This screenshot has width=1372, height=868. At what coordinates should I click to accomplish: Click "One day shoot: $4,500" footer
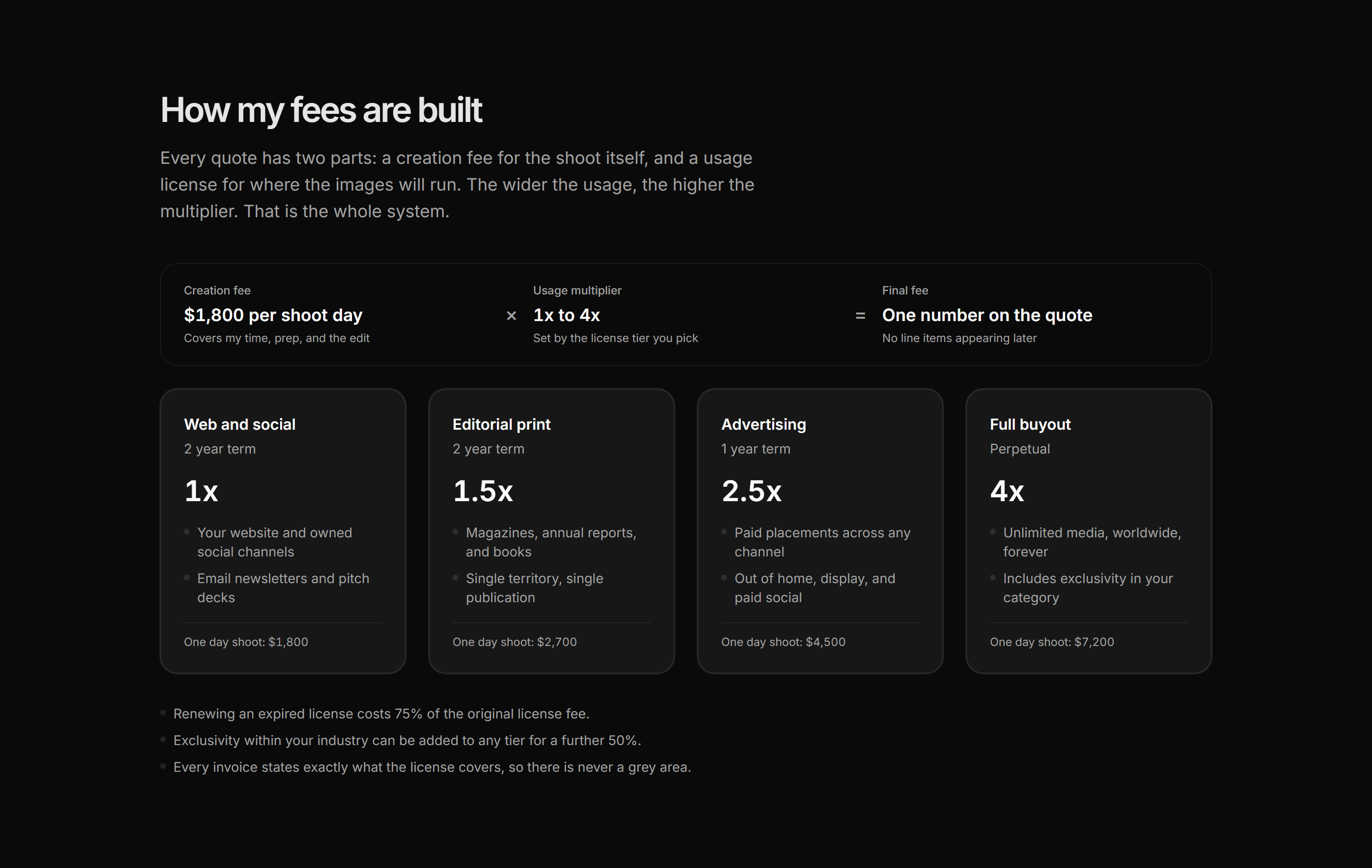pos(783,642)
